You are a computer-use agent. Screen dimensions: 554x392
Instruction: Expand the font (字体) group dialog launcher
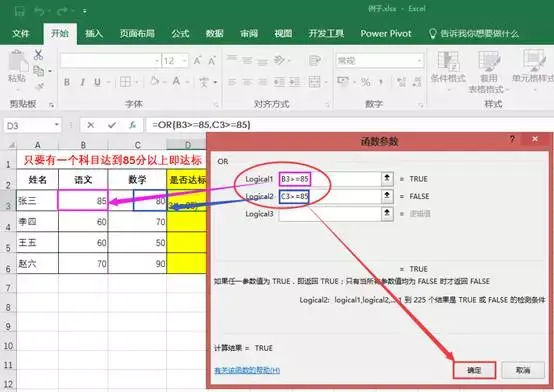tap(215, 105)
